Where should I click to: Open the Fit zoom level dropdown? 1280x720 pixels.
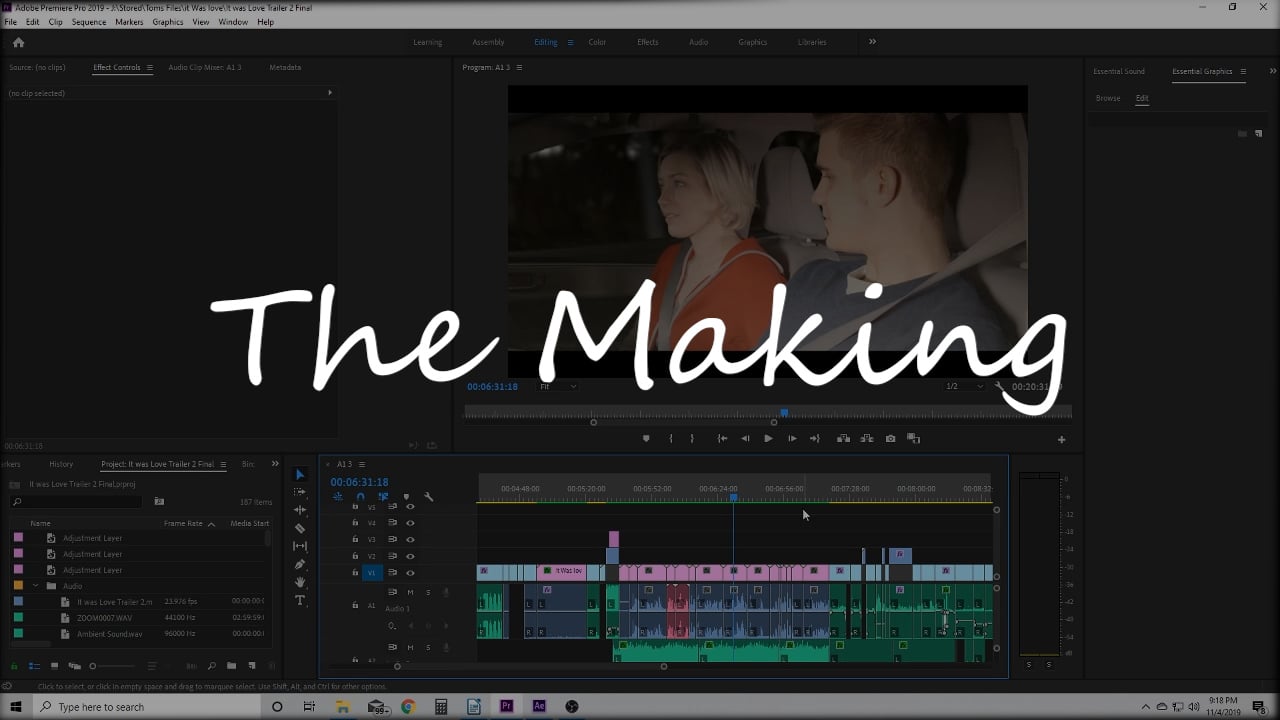tap(558, 386)
